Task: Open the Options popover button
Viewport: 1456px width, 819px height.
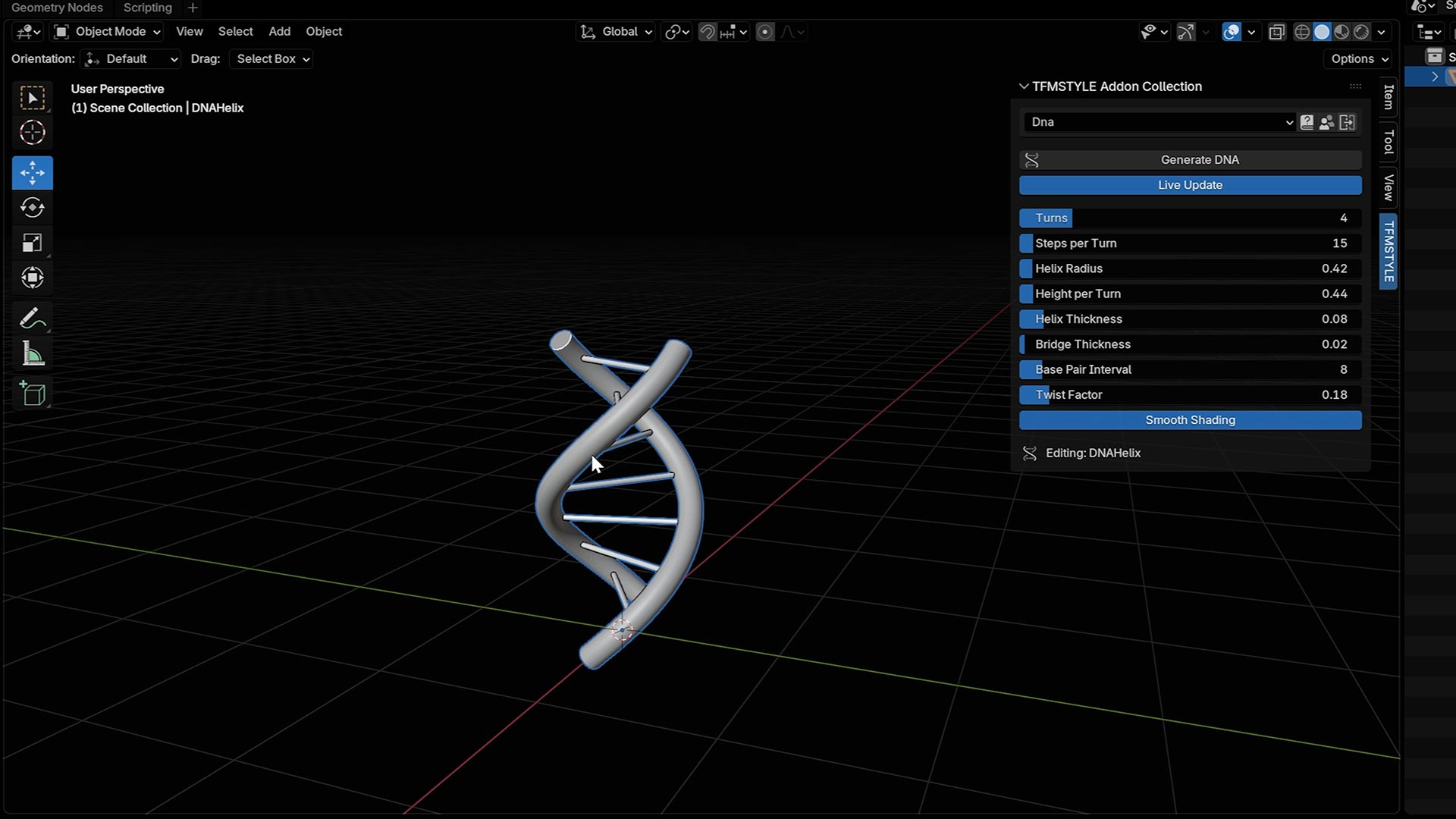Action: pyautogui.click(x=1359, y=59)
